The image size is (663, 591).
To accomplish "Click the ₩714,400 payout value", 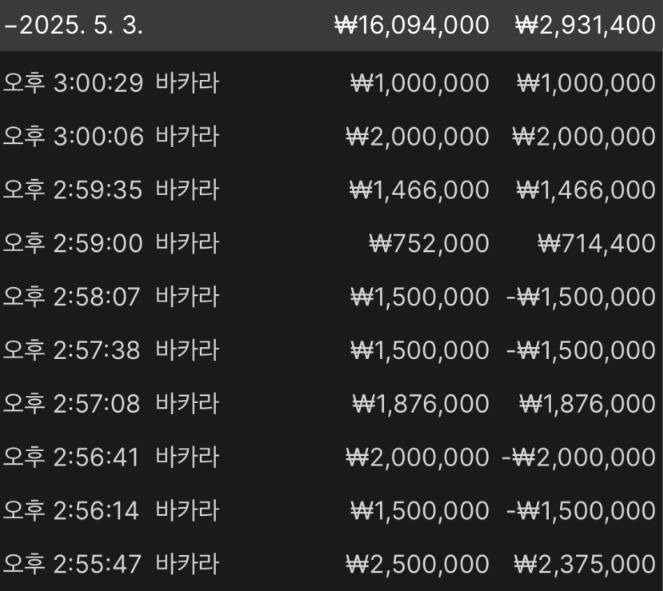I will [597, 244].
